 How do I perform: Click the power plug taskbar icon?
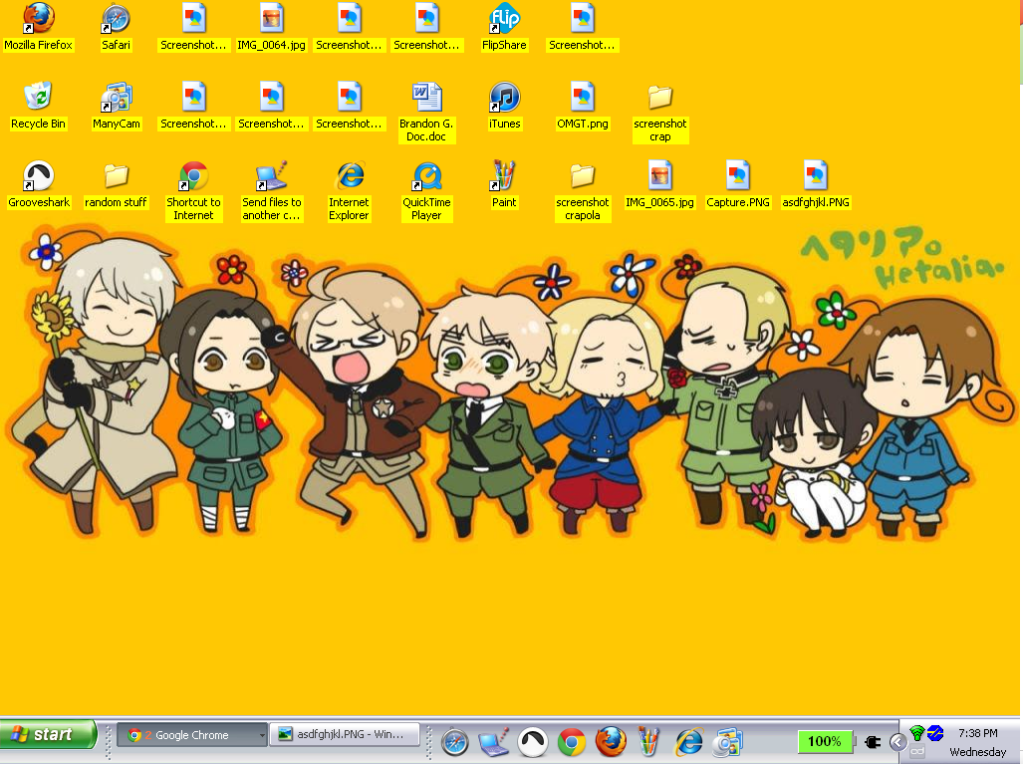tap(872, 742)
